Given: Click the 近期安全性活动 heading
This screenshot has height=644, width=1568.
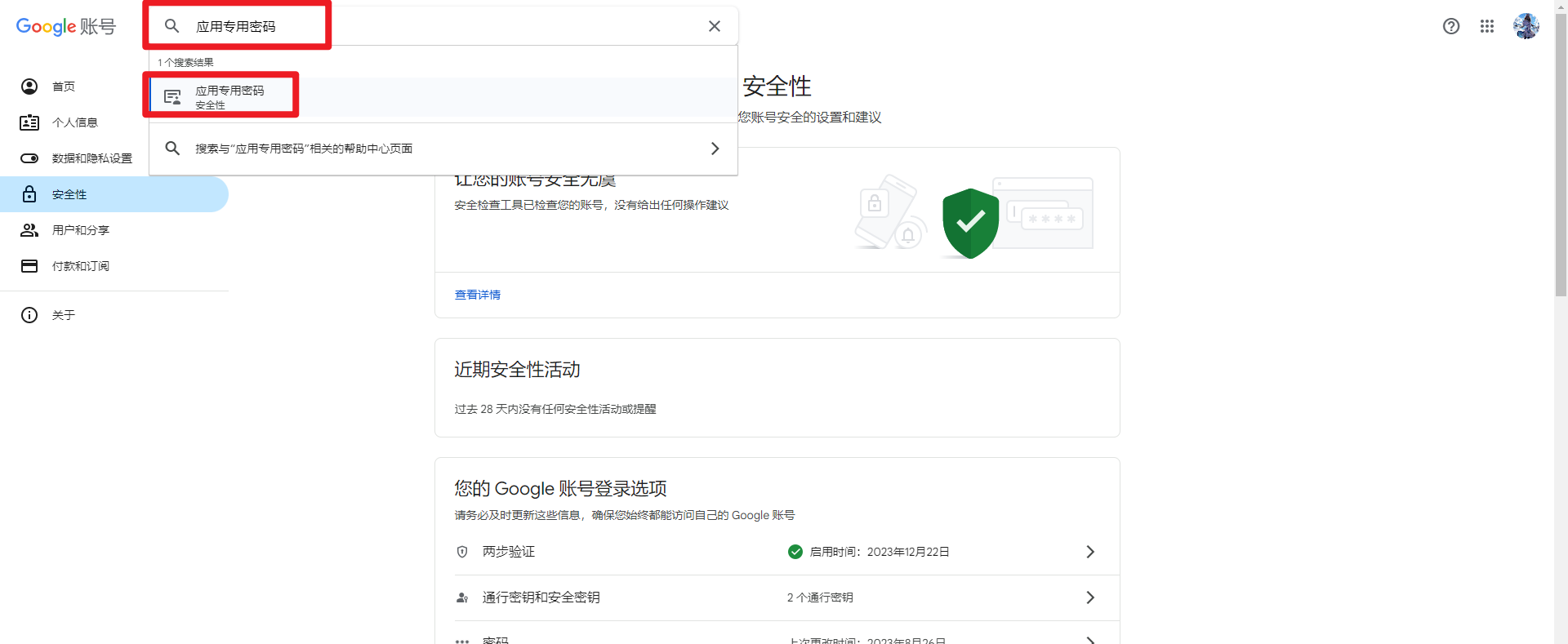Looking at the screenshot, I should pyautogui.click(x=517, y=370).
